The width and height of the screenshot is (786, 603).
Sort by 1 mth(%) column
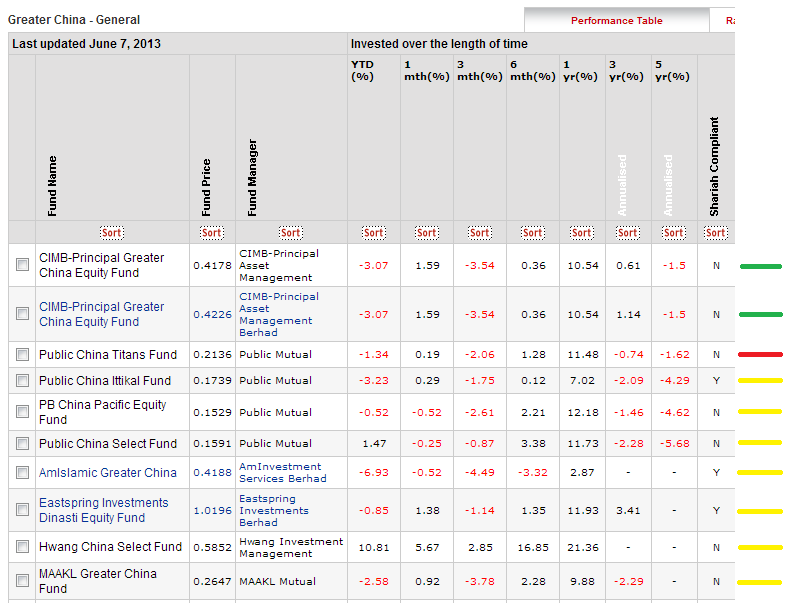click(x=427, y=233)
